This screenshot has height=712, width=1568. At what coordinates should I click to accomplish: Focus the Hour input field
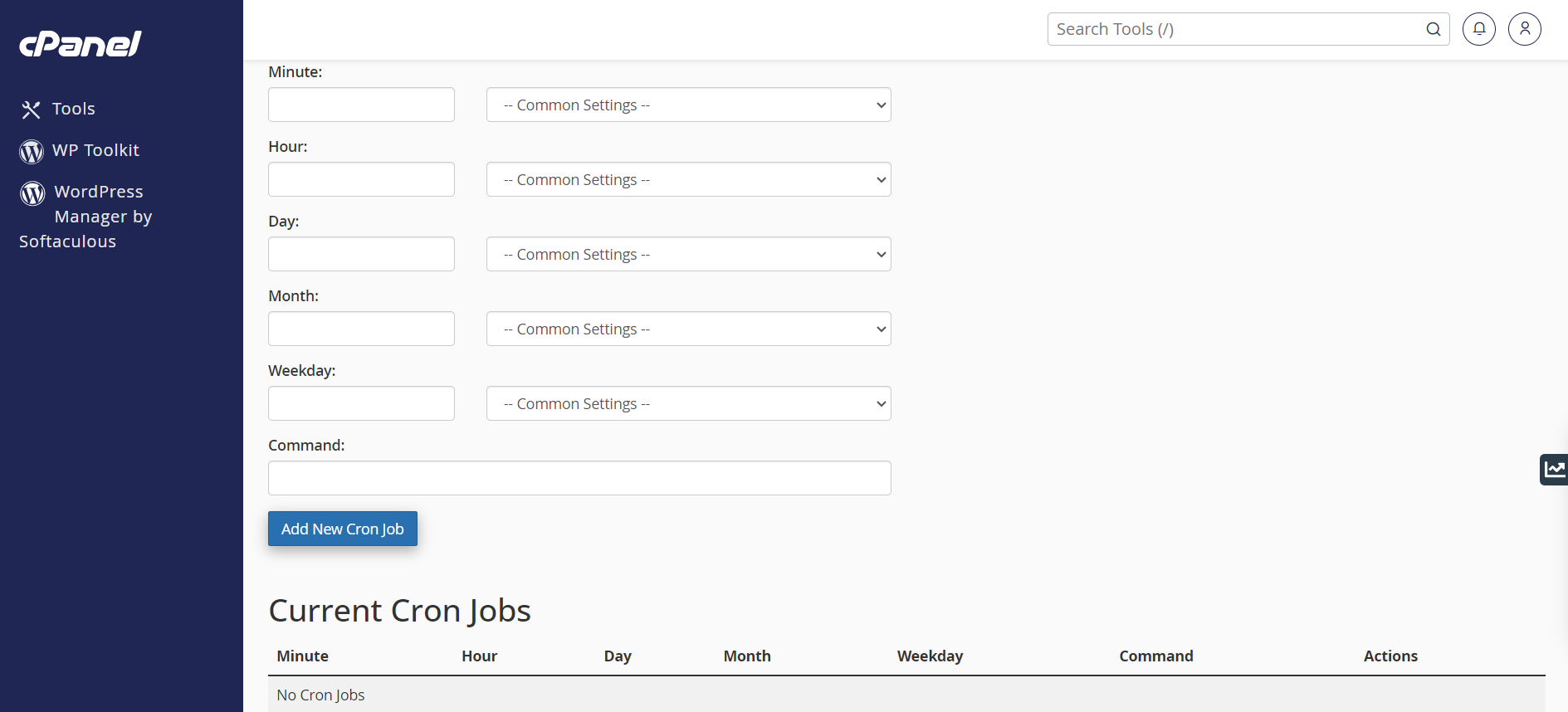(x=361, y=179)
